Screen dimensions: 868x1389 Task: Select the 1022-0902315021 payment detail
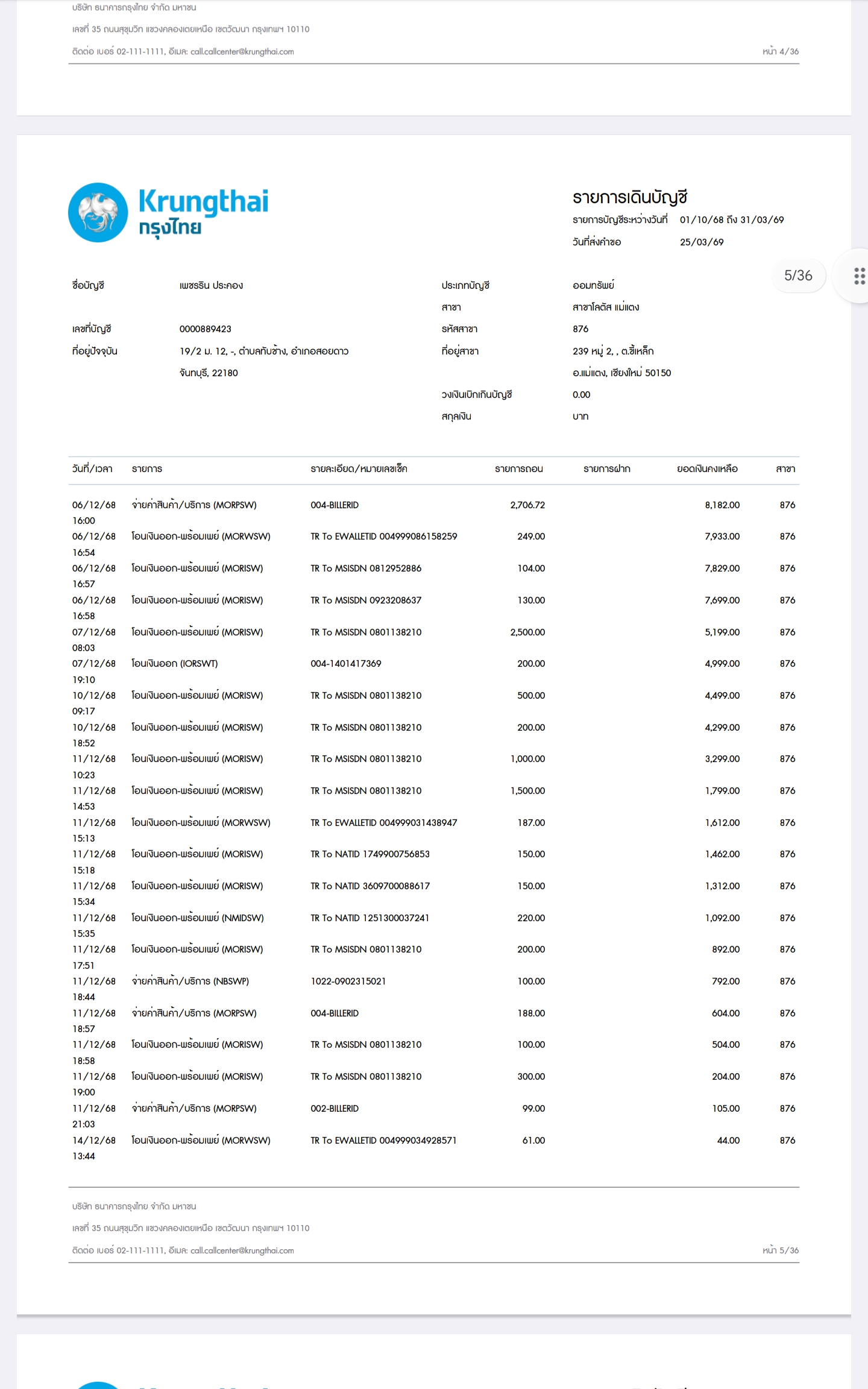[348, 981]
